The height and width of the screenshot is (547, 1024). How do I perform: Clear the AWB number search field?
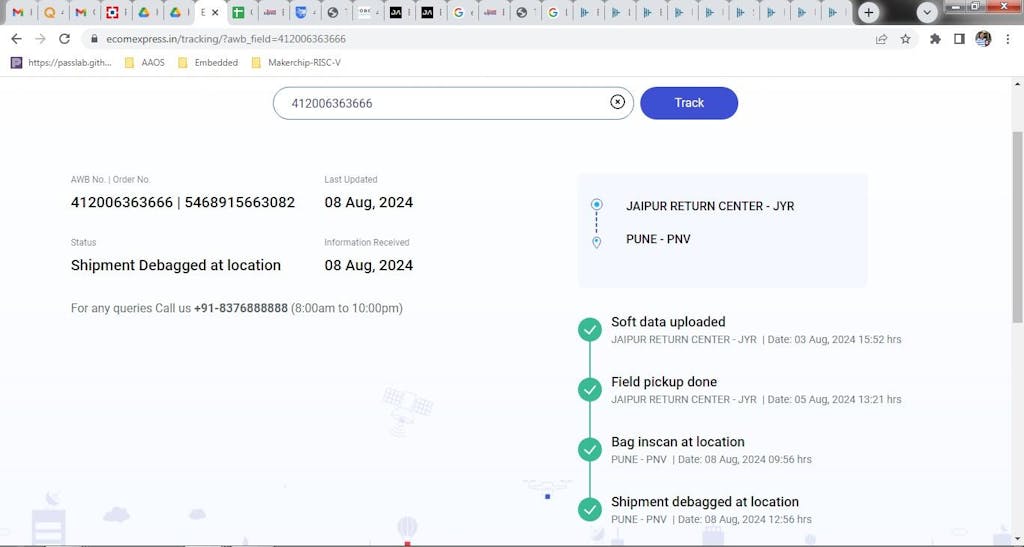point(617,102)
